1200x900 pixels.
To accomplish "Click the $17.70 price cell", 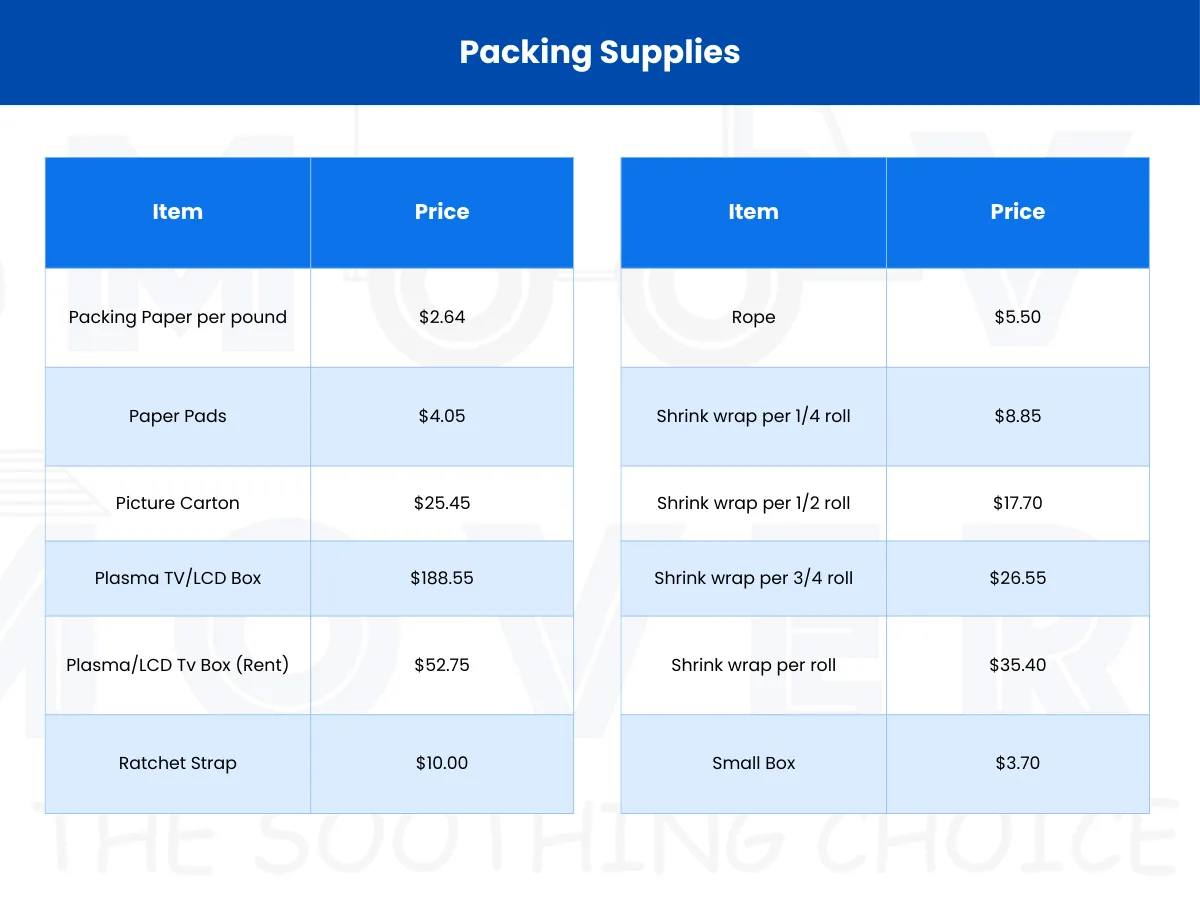I will click(1018, 503).
